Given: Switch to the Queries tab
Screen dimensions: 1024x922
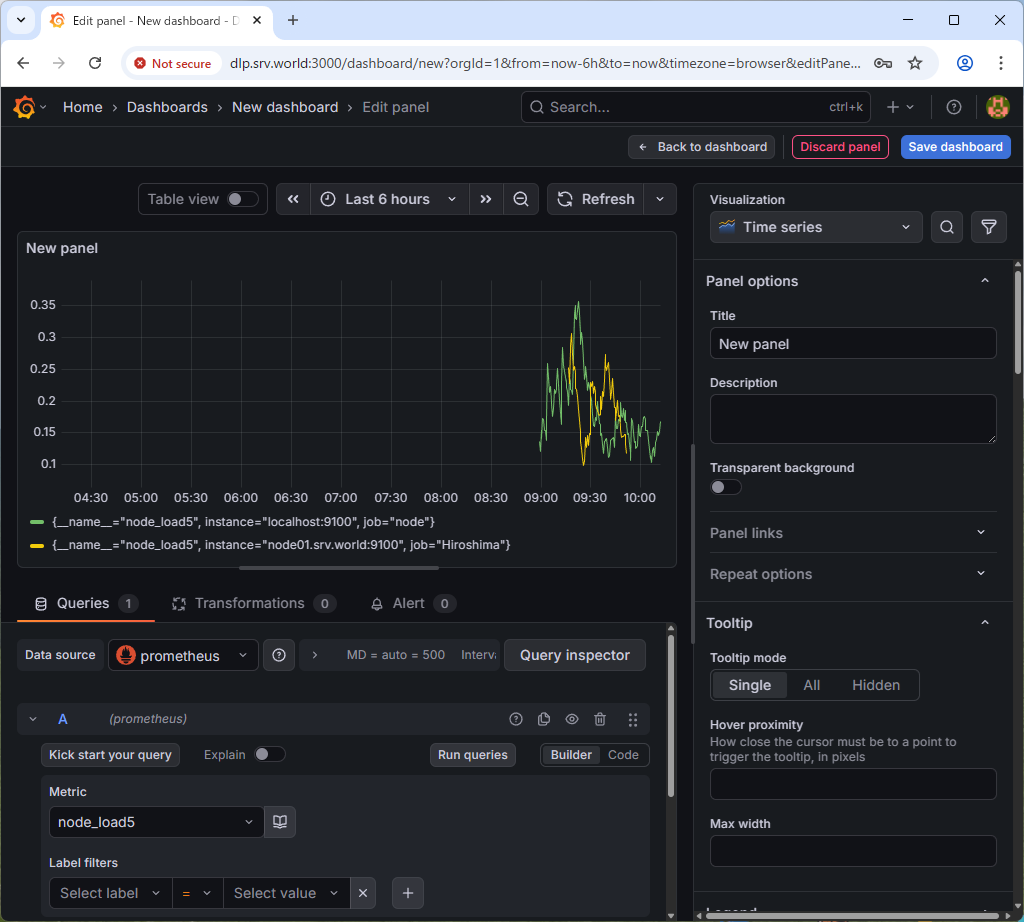Looking at the screenshot, I should (85, 603).
